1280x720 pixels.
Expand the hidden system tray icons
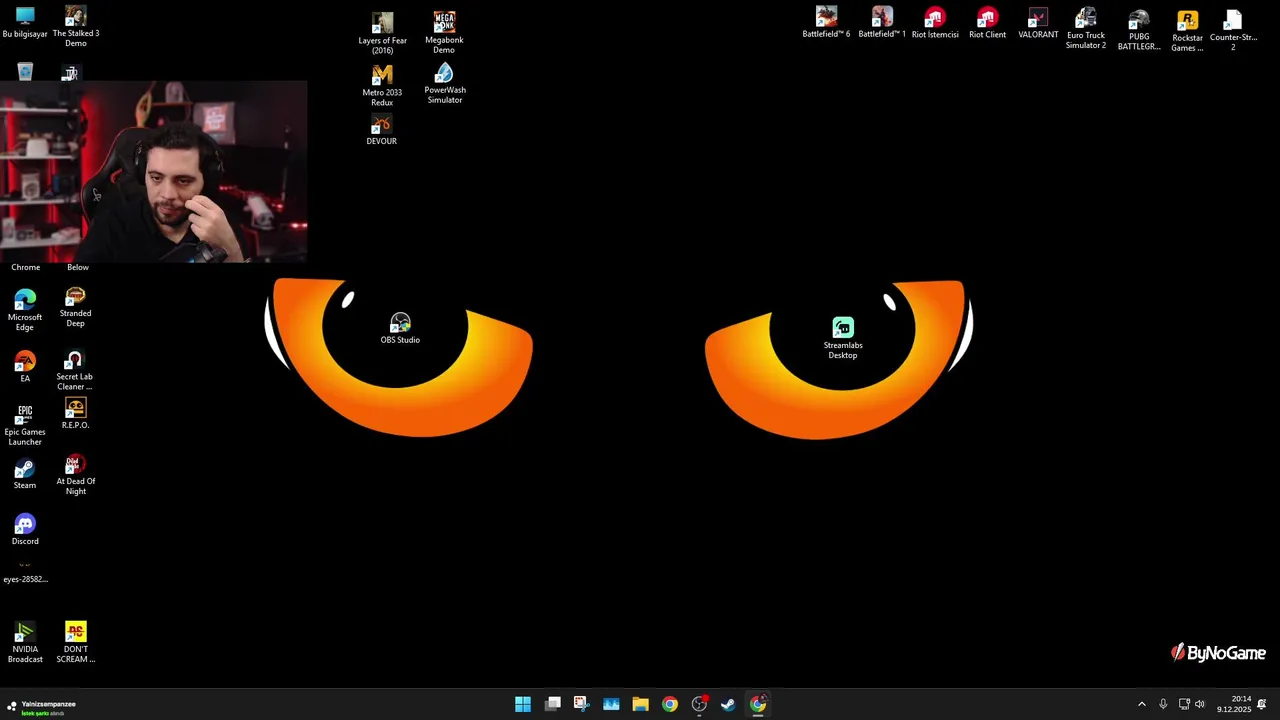click(1142, 704)
